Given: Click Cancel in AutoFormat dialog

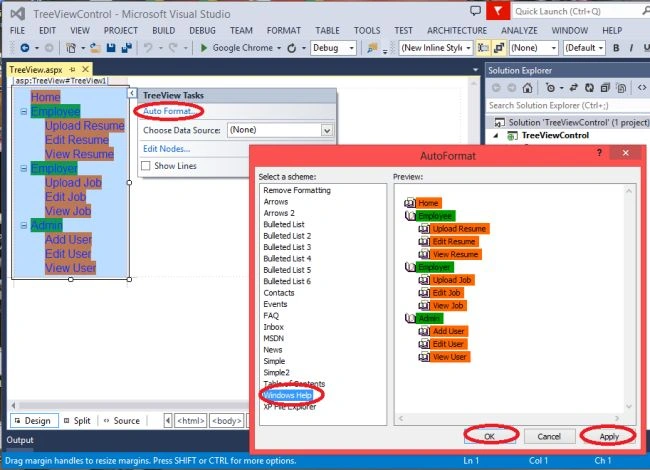Looking at the screenshot, I should point(549,436).
